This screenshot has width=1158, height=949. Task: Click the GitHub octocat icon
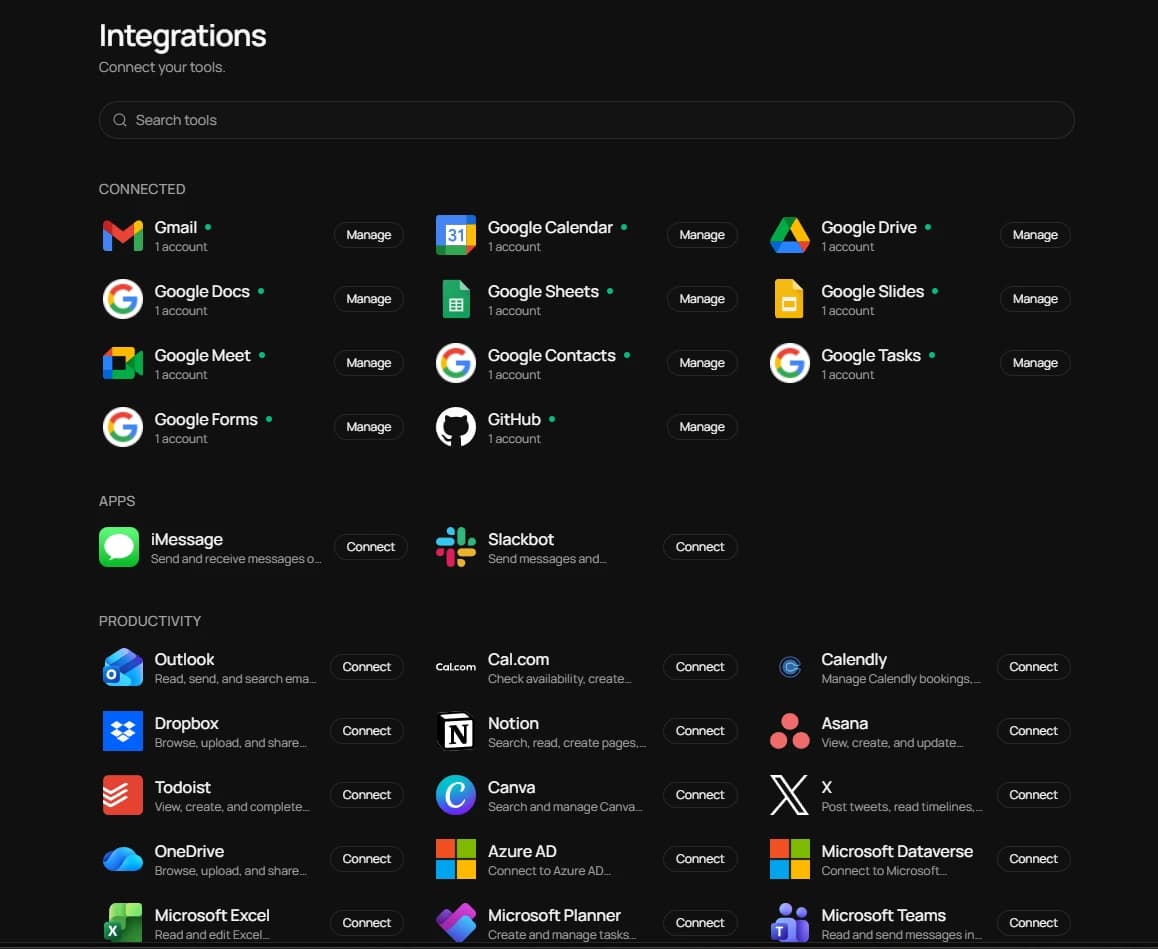tap(456, 427)
